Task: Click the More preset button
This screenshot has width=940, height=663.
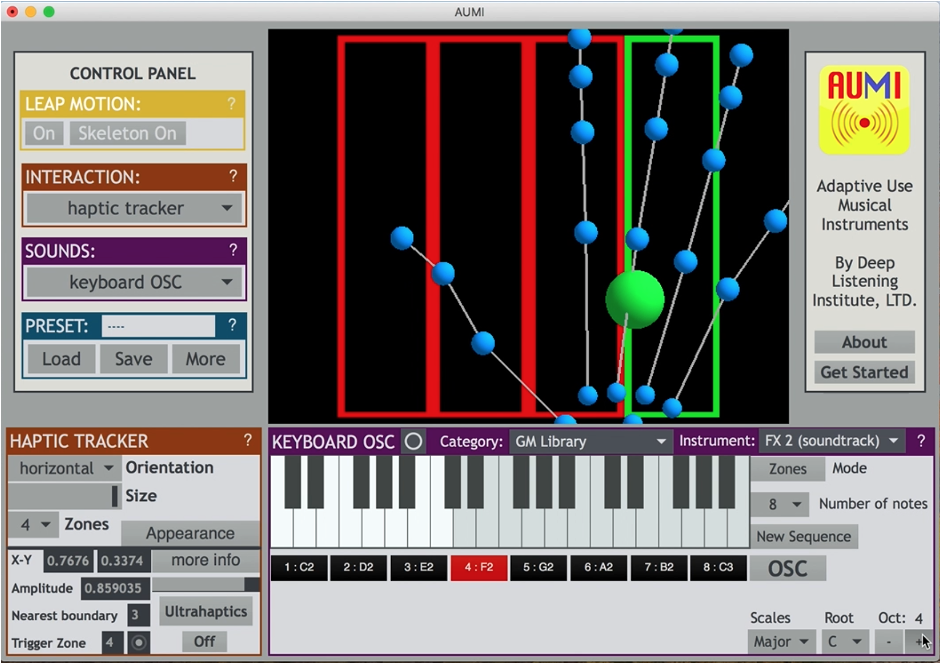Action: (206, 359)
